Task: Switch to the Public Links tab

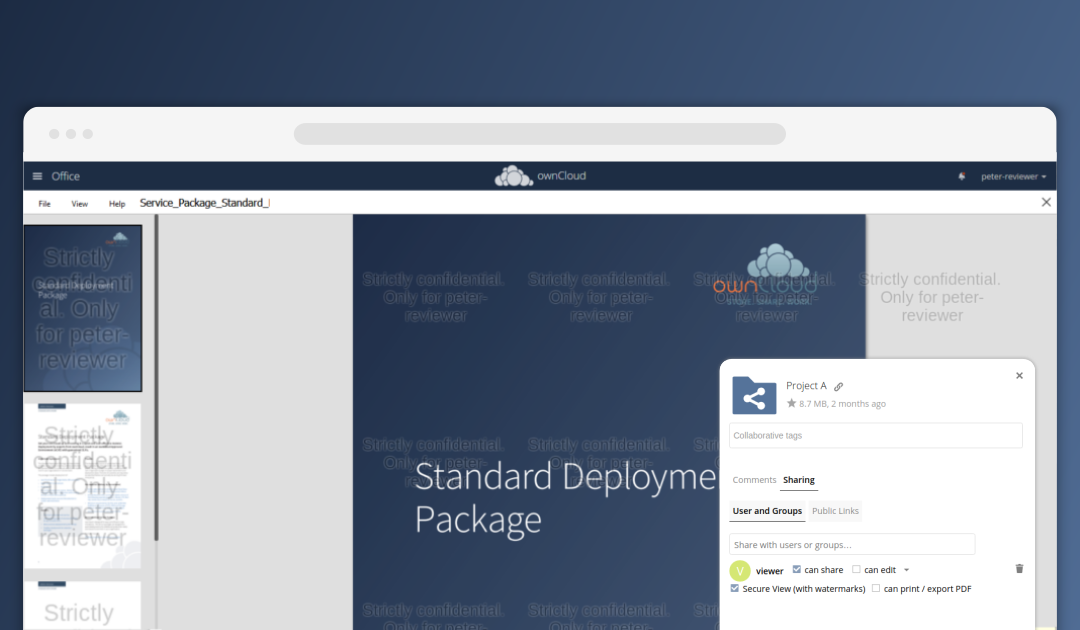Action: (x=835, y=511)
